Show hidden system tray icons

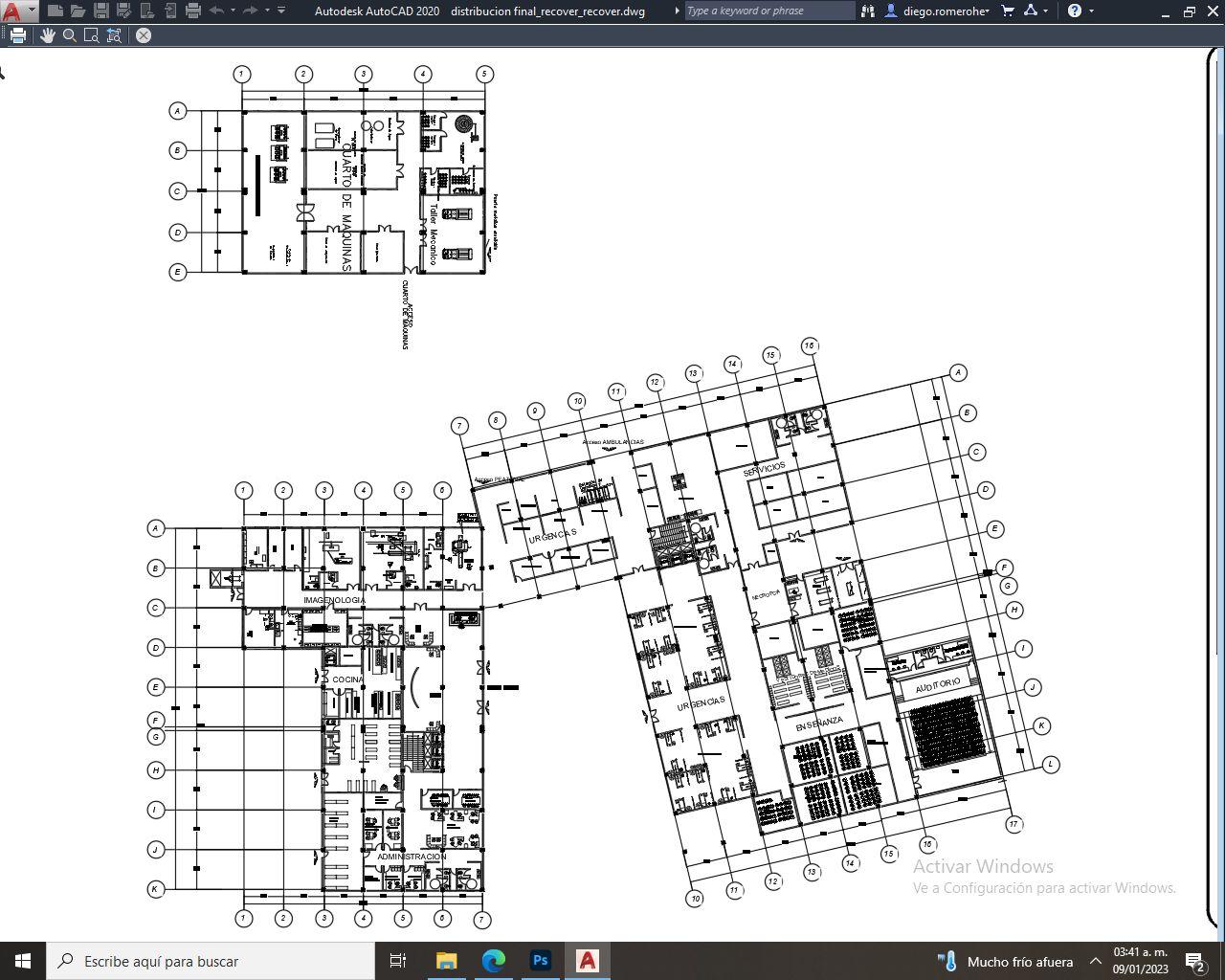coord(1095,961)
